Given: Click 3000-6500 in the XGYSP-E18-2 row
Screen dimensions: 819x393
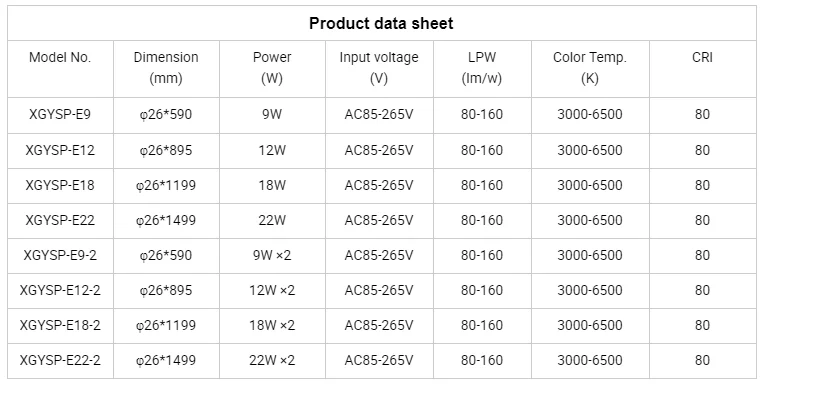Looking at the screenshot, I should tap(590, 326).
